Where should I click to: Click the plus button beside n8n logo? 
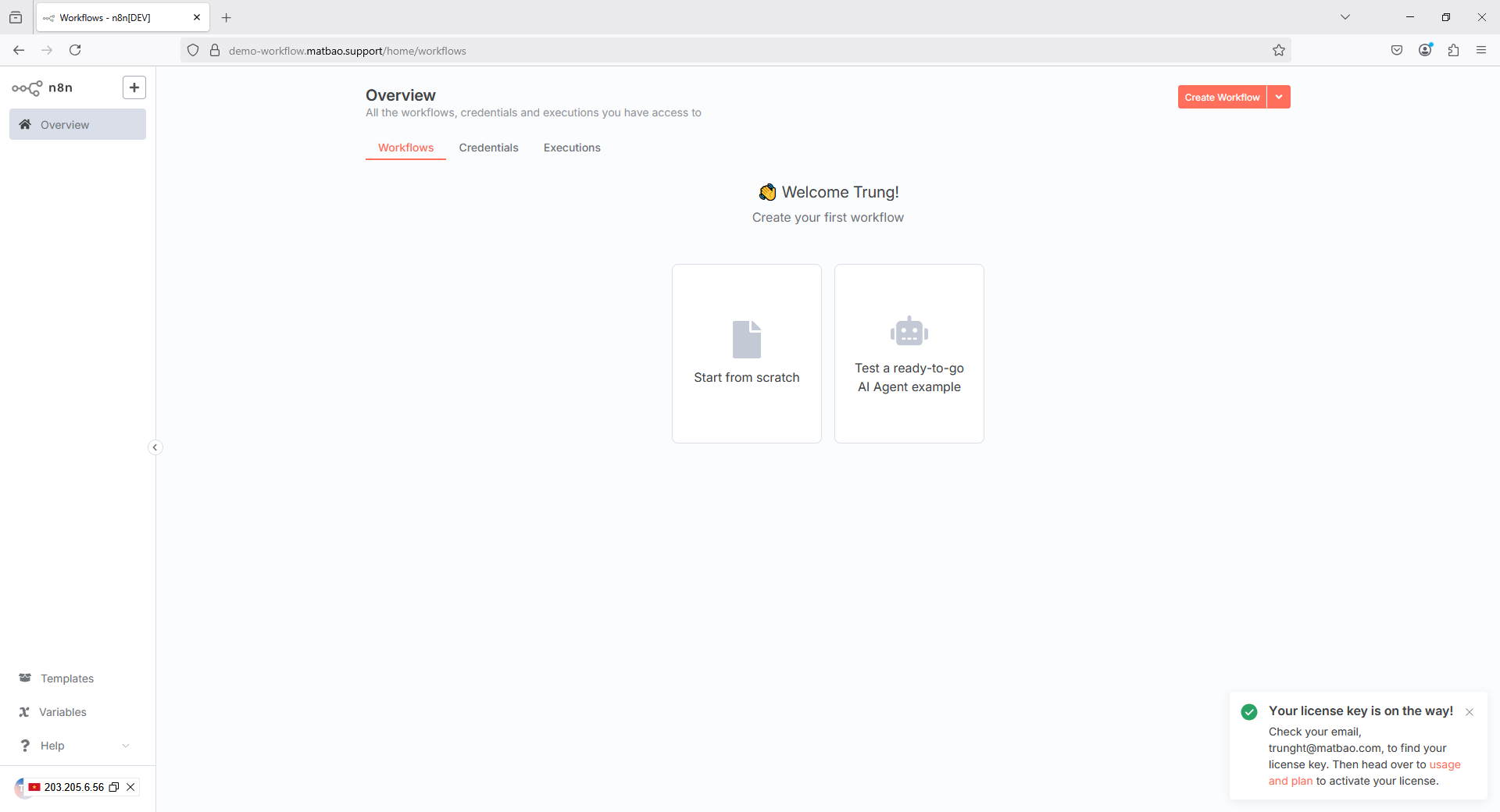pyautogui.click(x=134, y=87)
